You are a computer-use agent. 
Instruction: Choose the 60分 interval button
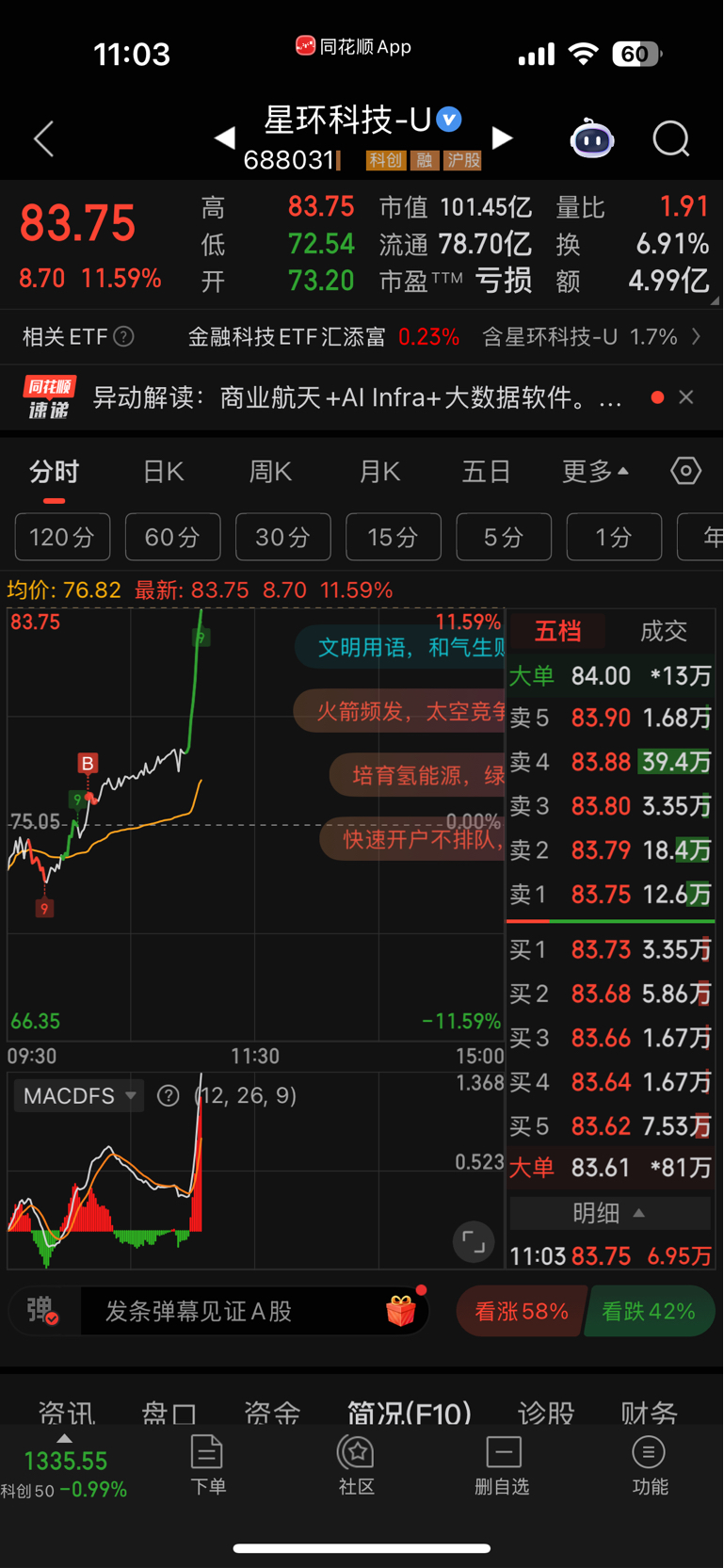click(172, 537)
